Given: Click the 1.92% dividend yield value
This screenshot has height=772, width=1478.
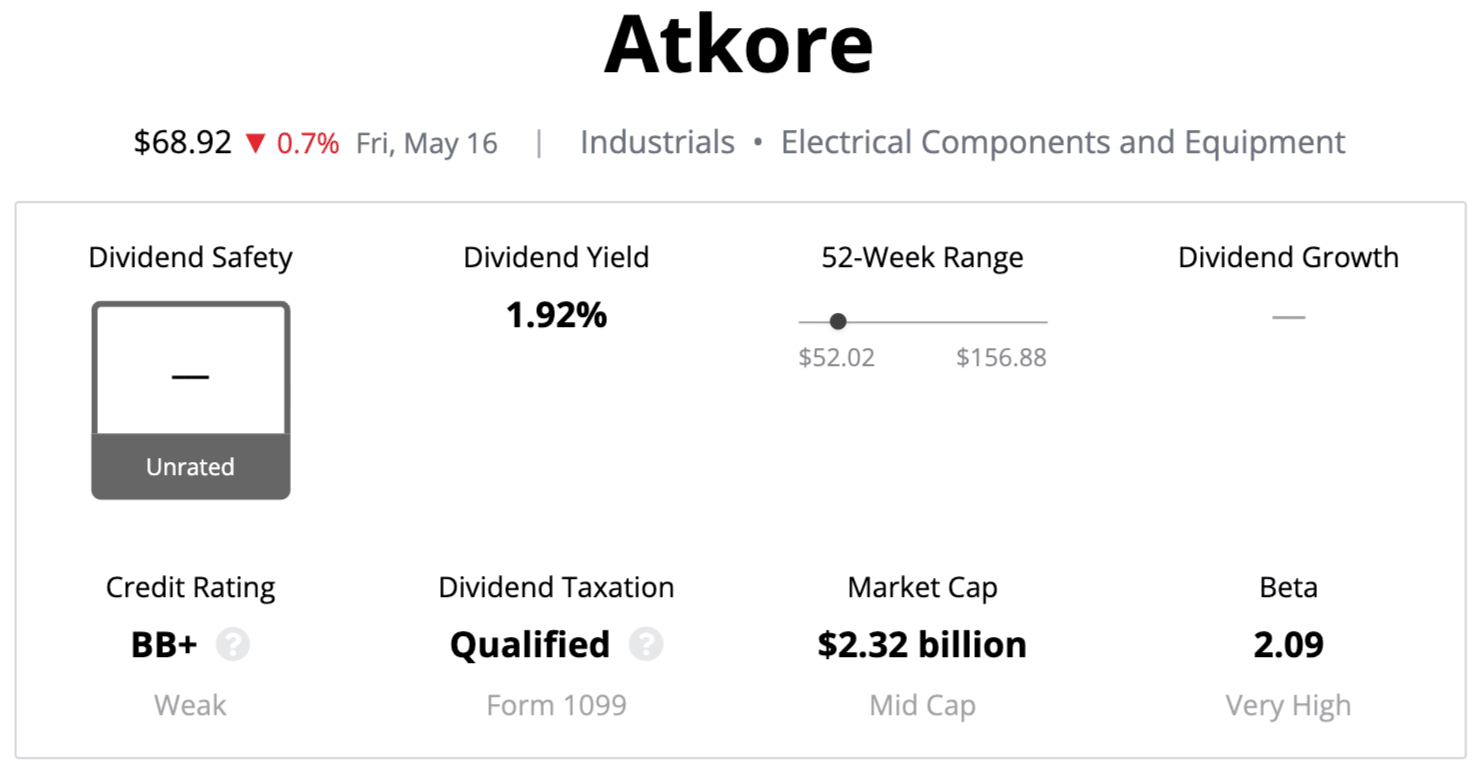Looking at the screenshot, I should tap(556, 316).
